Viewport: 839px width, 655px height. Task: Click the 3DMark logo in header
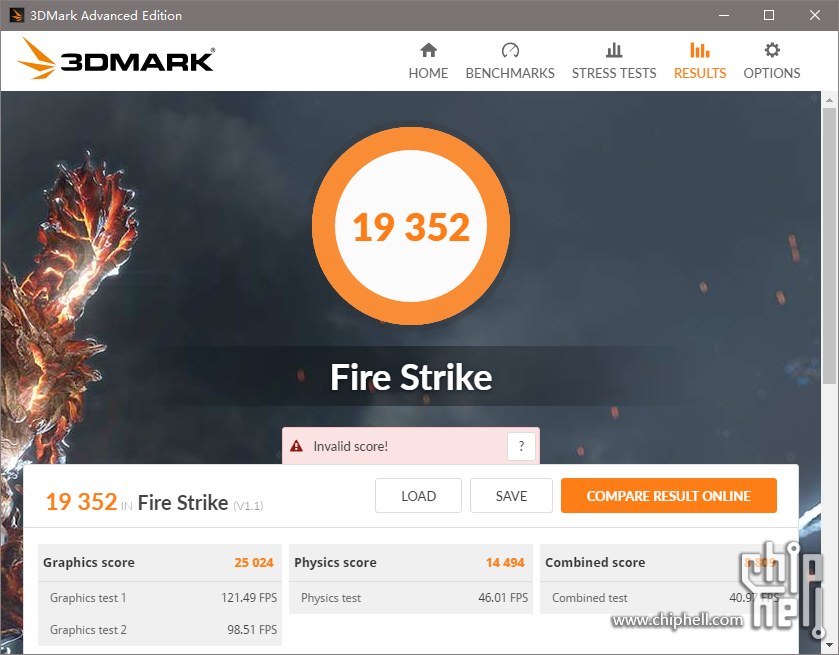(x=116, y=59)
